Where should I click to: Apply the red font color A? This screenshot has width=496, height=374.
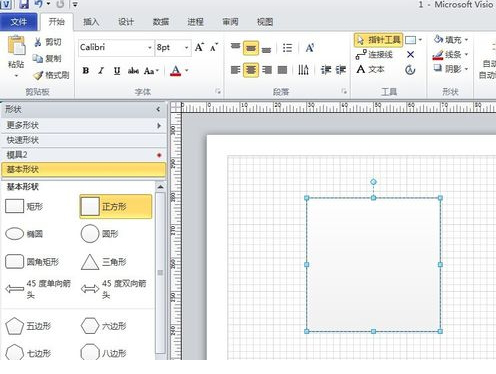click(176, 71)
